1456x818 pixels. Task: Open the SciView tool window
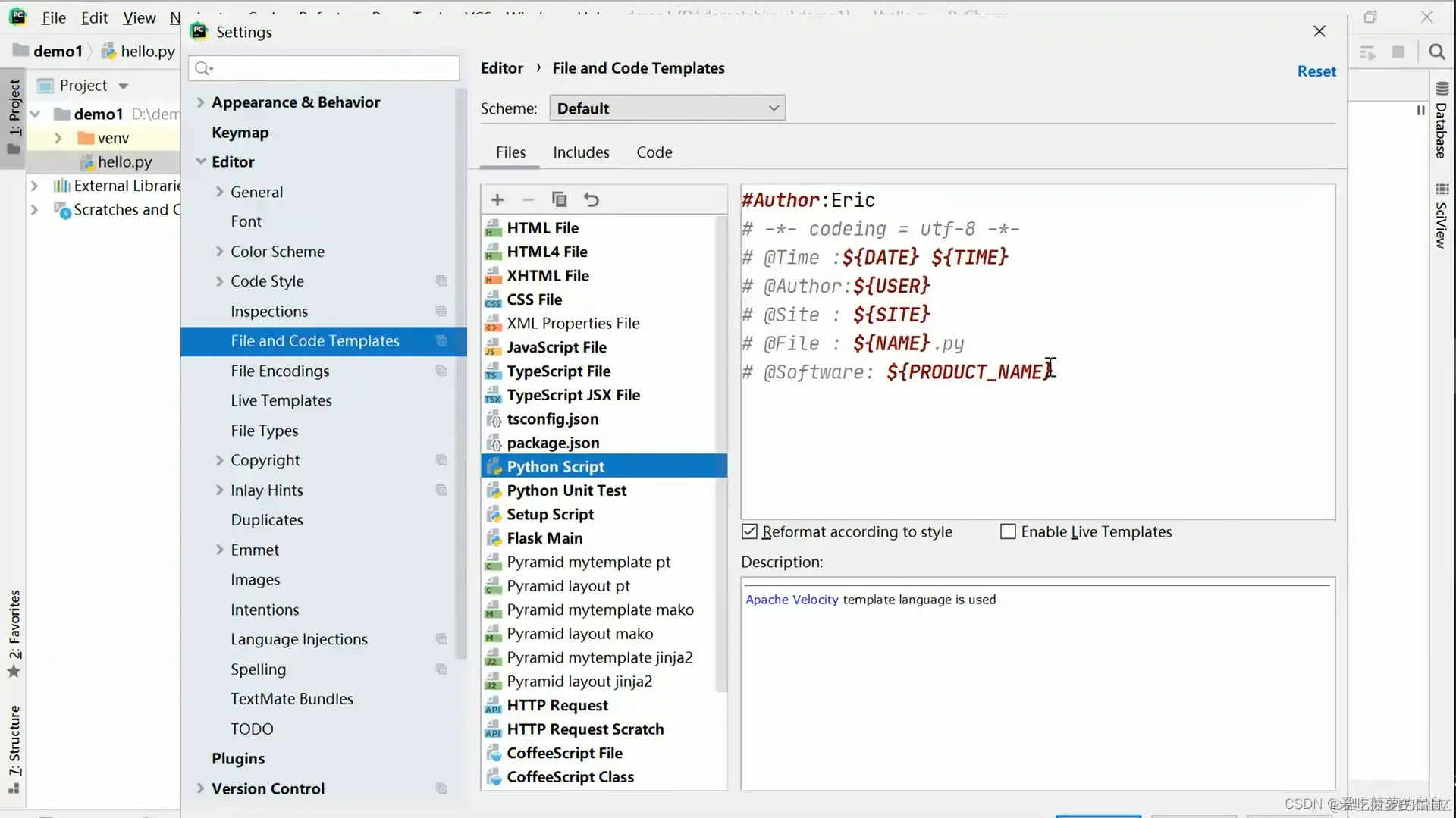[1442, 216]
